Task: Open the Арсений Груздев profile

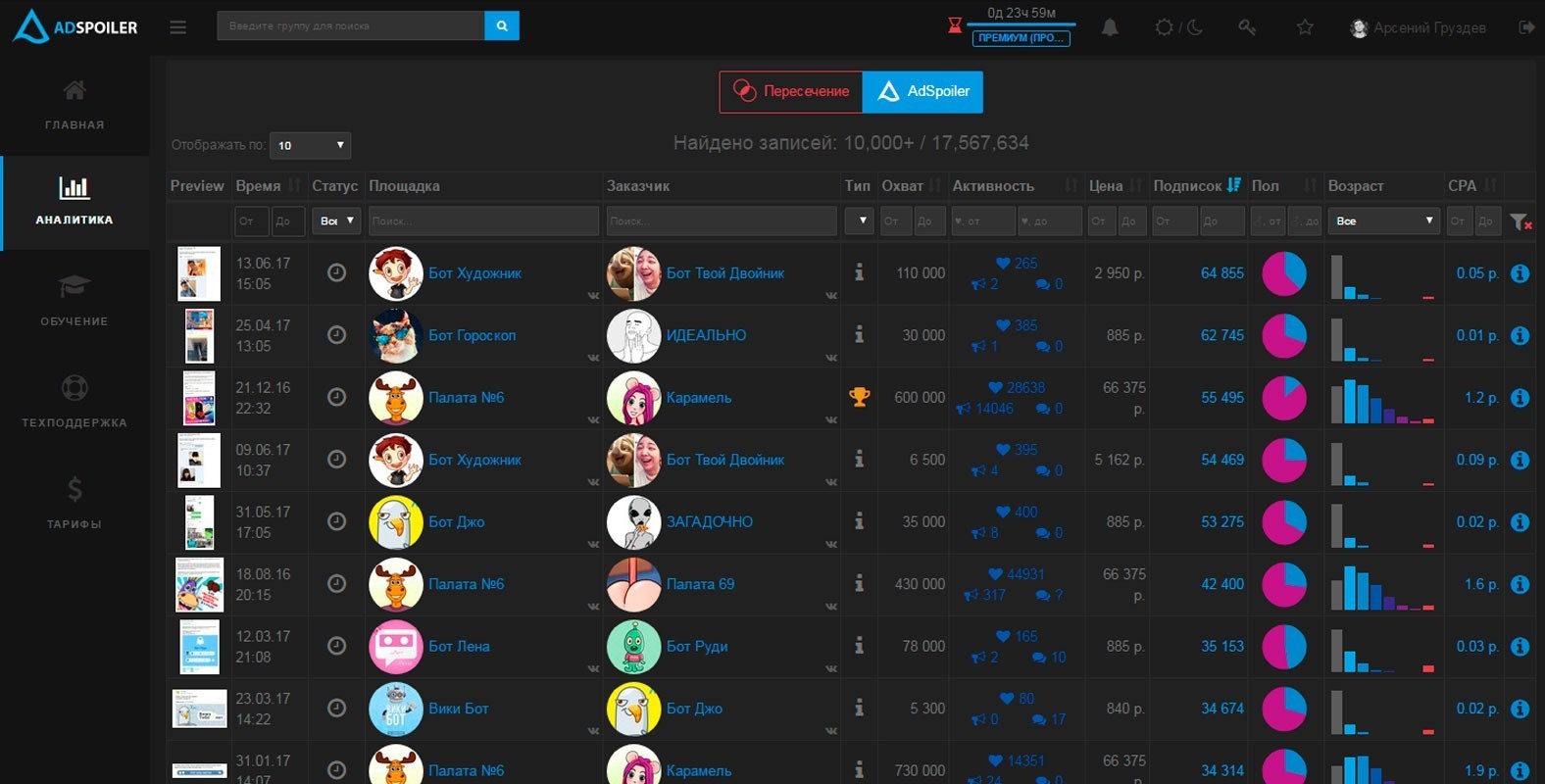Action: 1418,27
